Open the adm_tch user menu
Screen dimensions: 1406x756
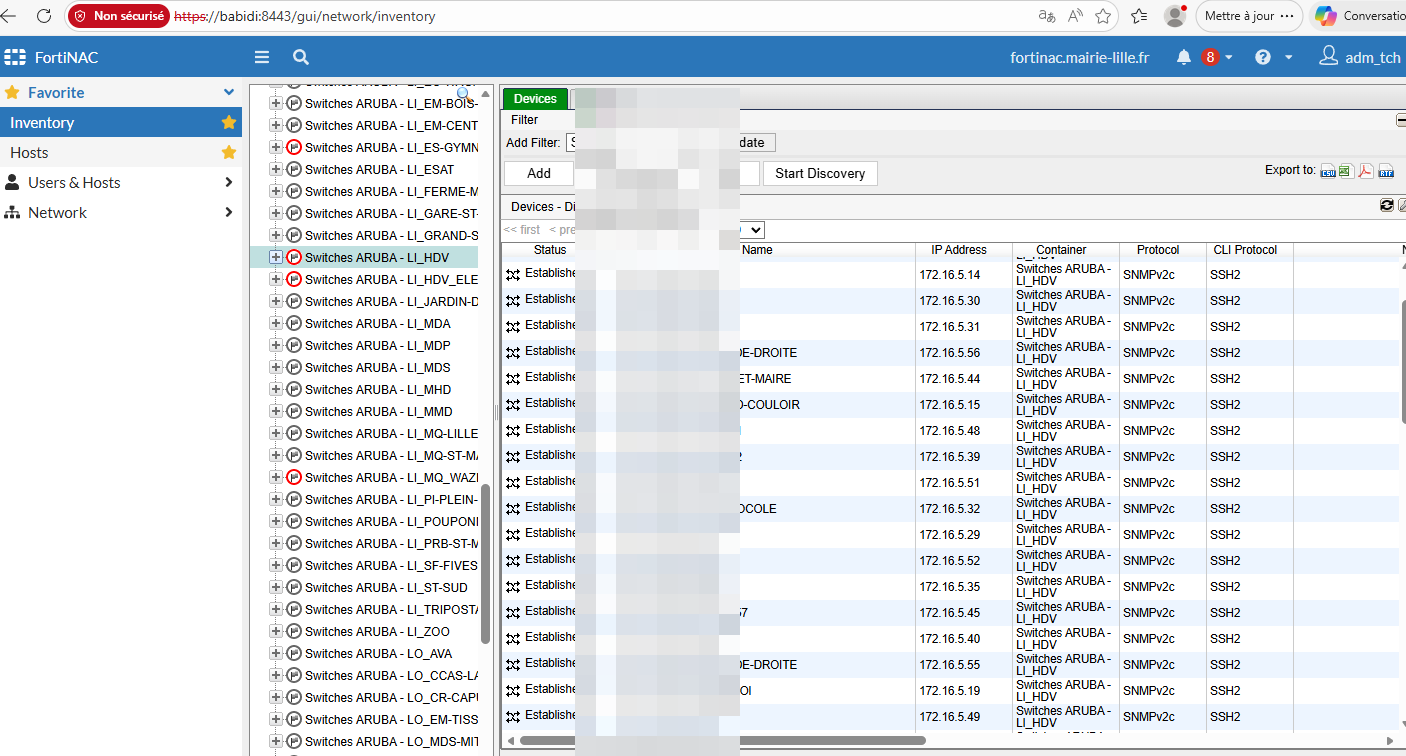point(1360,57)
